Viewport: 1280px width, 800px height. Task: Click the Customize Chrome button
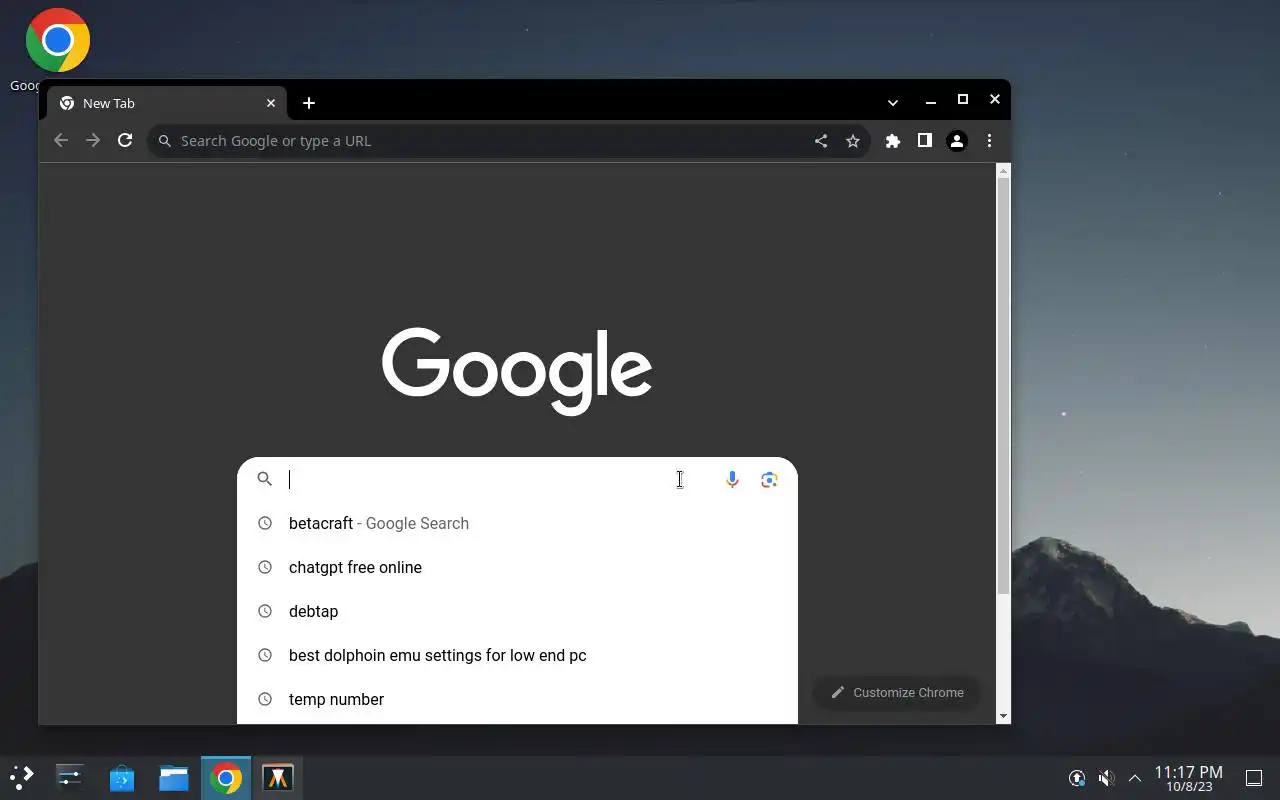tap(897, 692)
